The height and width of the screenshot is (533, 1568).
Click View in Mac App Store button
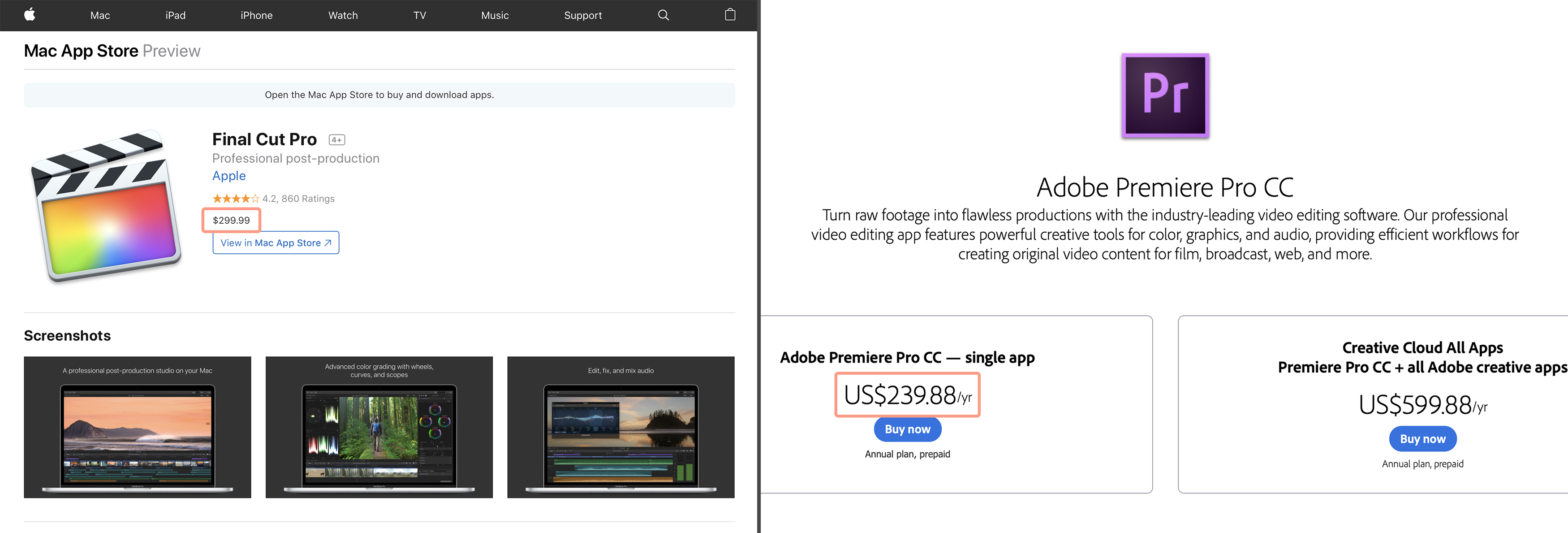coord(276,243)
